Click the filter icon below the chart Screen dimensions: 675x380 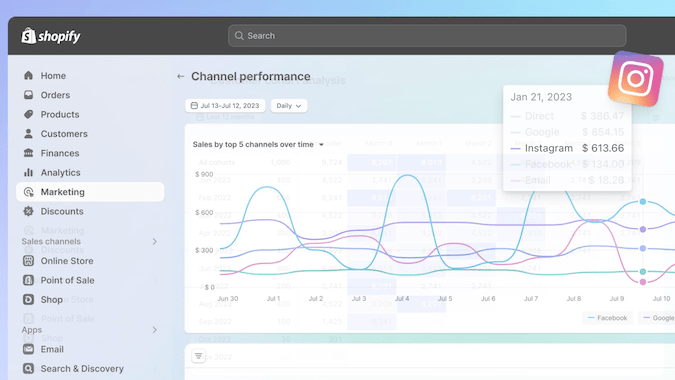(198, 356)
